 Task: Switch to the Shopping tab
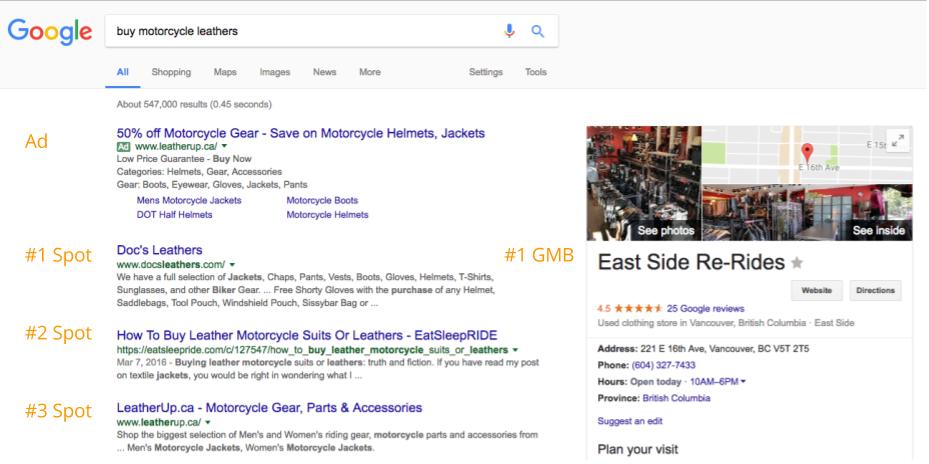coord(171,72)
